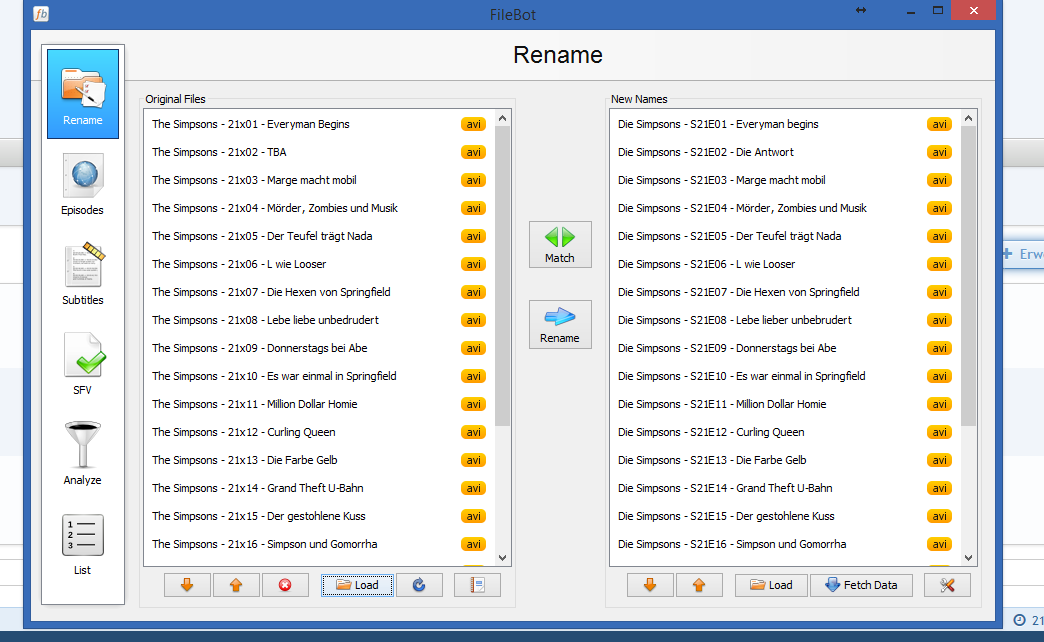Select 'The Simpsons - 21x15 - Der gestohlene Kuss'
The image size is (1044, 642).
[x=320, y=516]
